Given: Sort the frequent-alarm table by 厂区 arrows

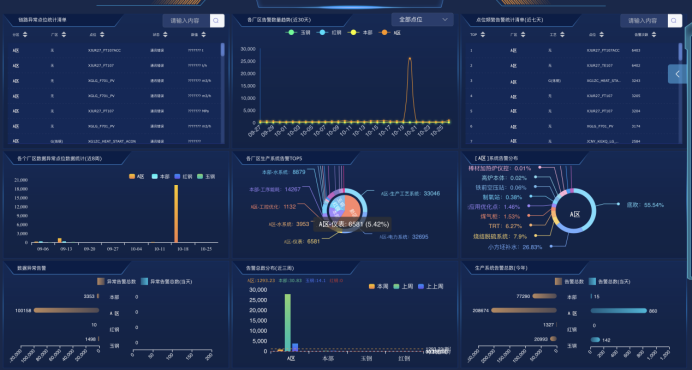Looking at the screenshot, I should [x=523, y=34].
